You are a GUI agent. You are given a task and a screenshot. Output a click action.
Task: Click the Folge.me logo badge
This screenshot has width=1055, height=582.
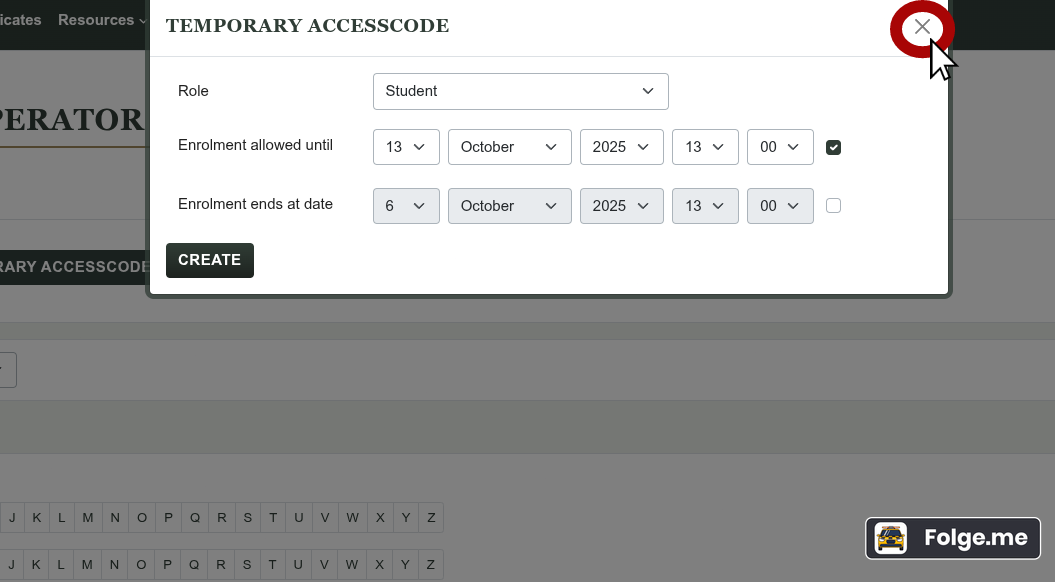953,538
